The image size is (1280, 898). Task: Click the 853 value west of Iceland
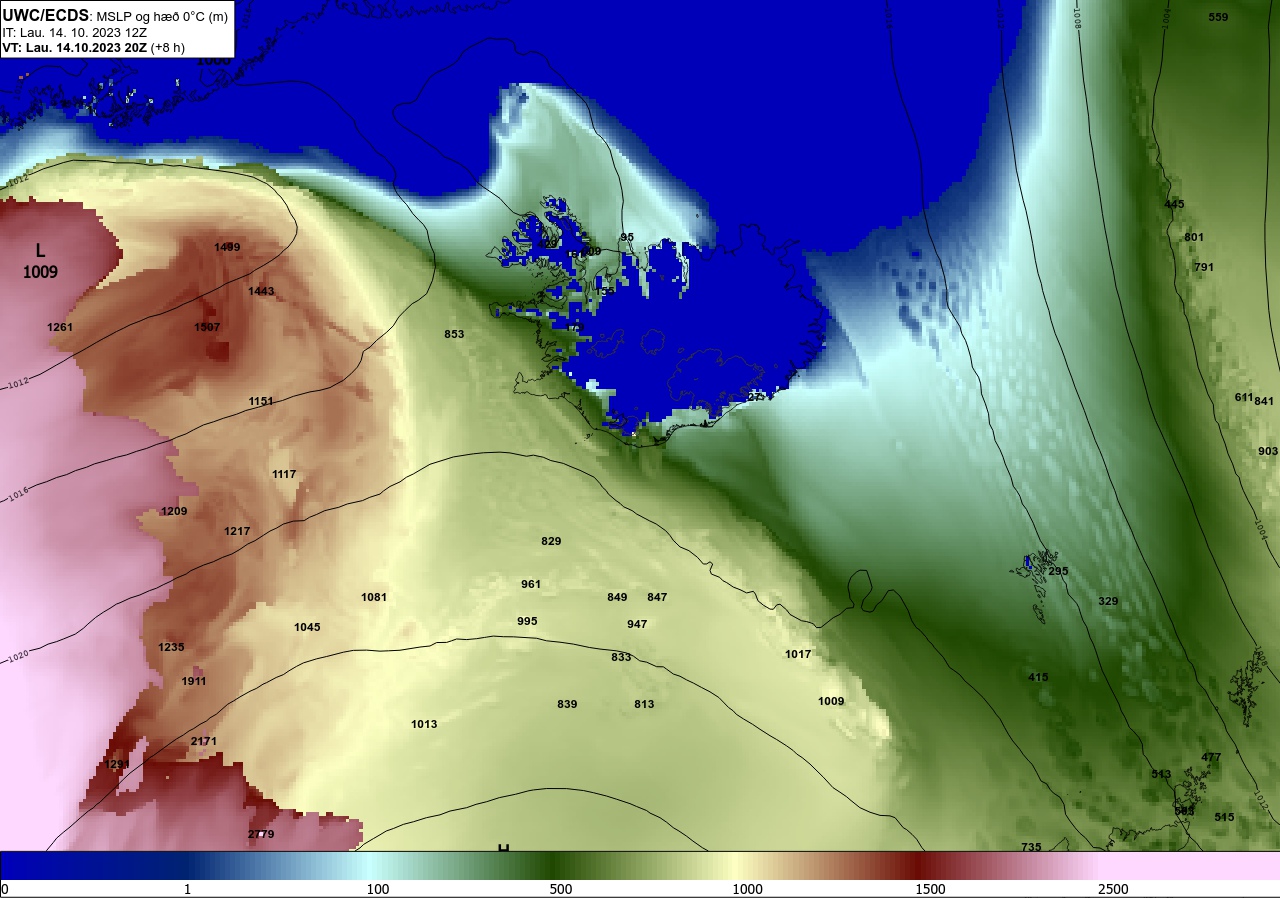pyautogui.click(x=454, y=334)
